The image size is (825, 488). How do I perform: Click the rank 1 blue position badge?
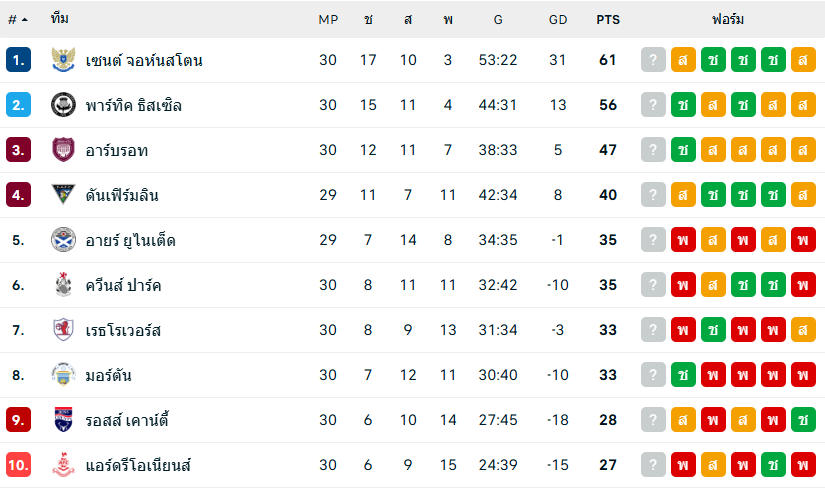(18, 60)
